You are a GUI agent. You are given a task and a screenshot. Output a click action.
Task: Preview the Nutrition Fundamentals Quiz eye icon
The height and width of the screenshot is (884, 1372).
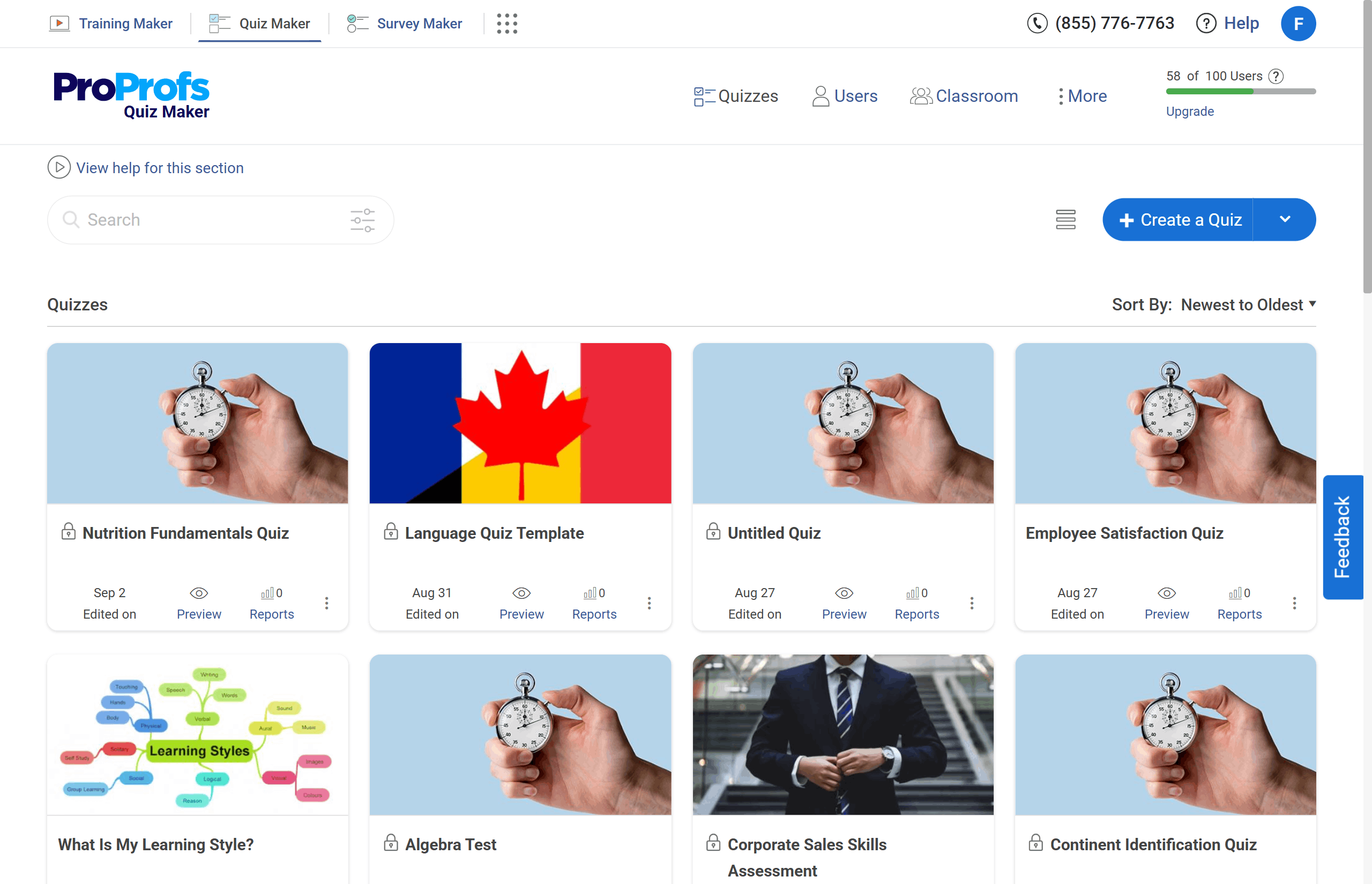coord(198,593)
